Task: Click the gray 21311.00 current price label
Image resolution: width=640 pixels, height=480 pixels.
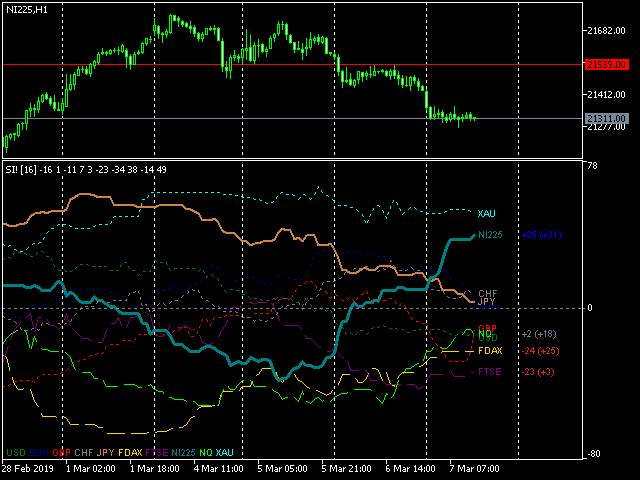Action: coord(606,118)
